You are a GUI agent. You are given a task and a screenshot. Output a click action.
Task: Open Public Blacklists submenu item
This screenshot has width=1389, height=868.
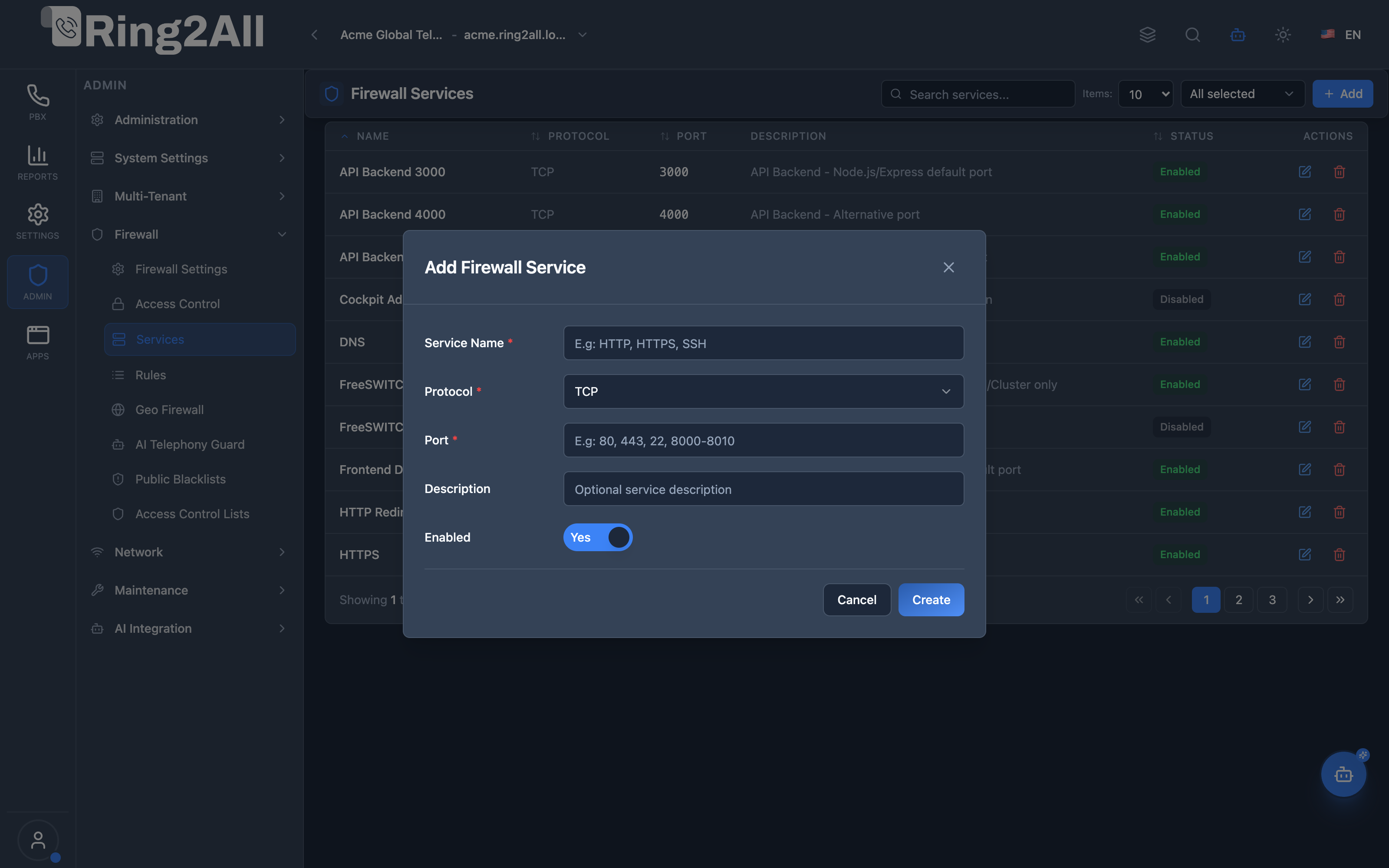(200, 479)
